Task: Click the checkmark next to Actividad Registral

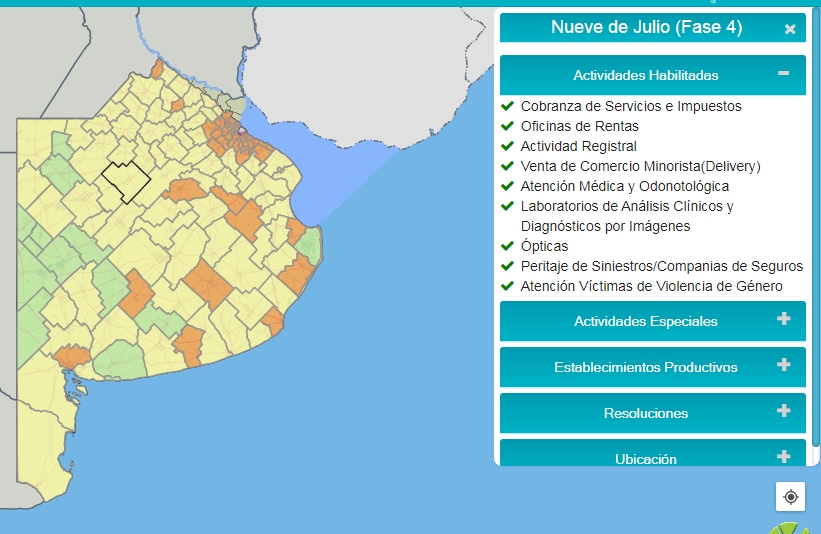Action: (507, 146)
